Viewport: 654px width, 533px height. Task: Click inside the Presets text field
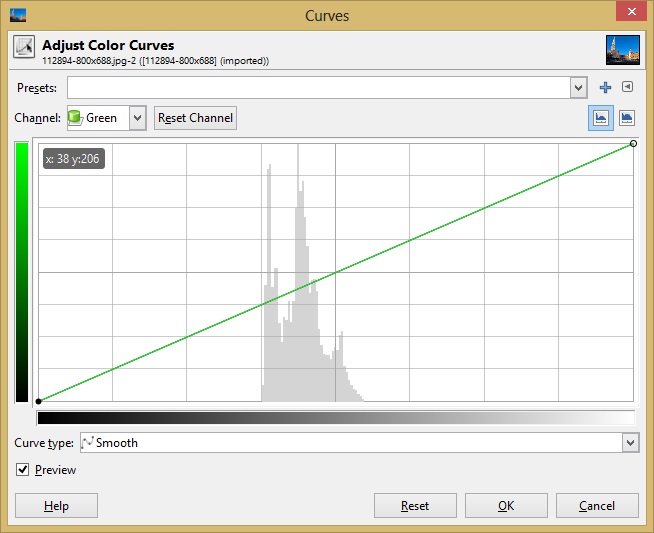tap(318, 88)
